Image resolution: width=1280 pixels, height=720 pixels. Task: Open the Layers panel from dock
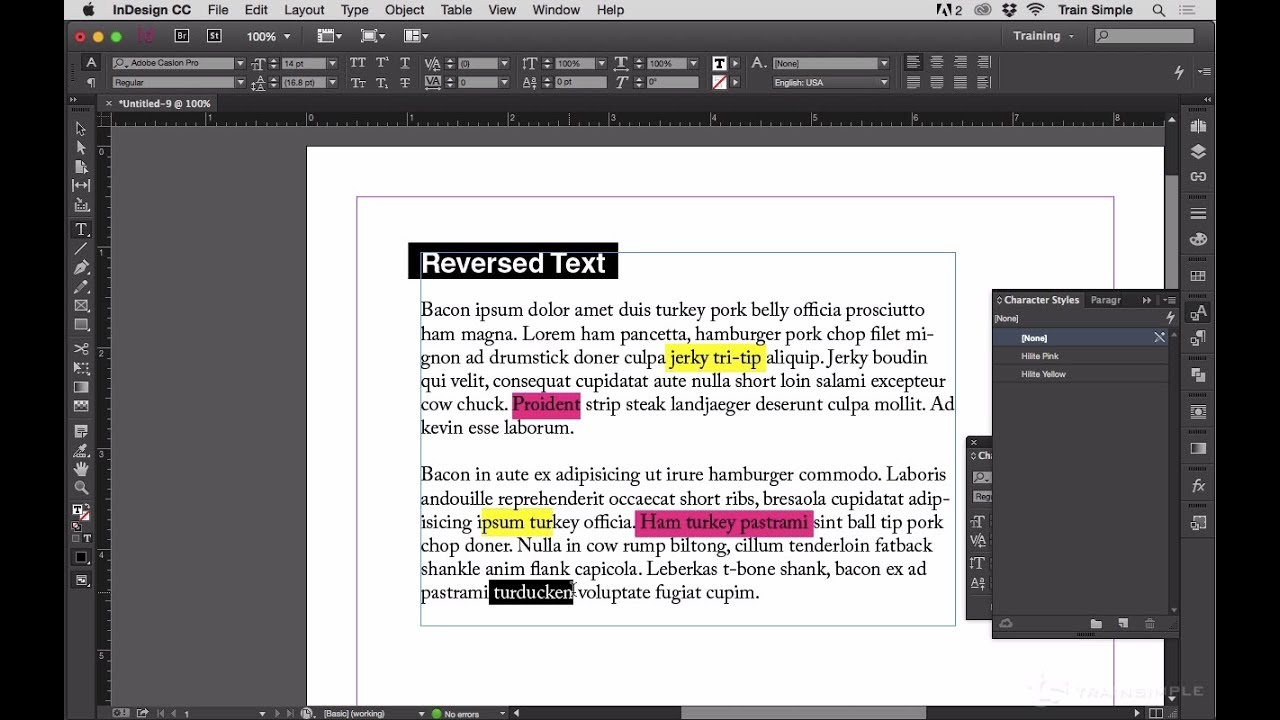[1198, 152]
